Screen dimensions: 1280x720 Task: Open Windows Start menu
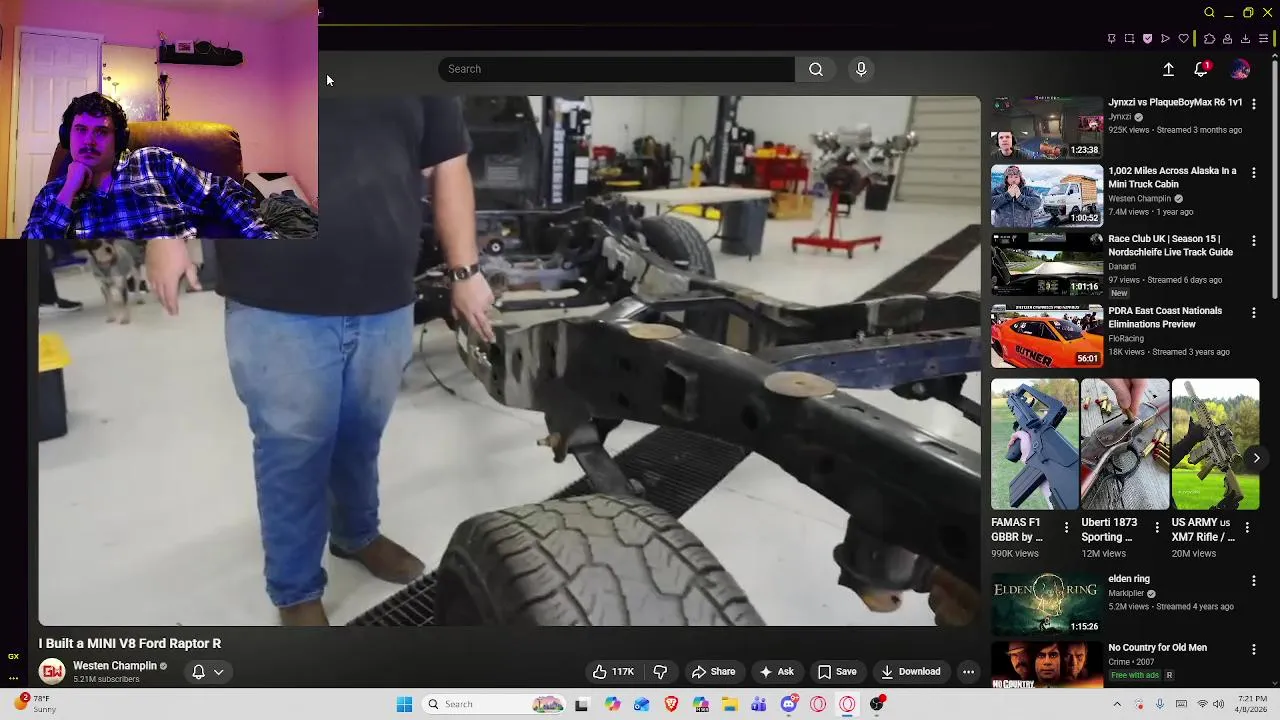(404, 704)
